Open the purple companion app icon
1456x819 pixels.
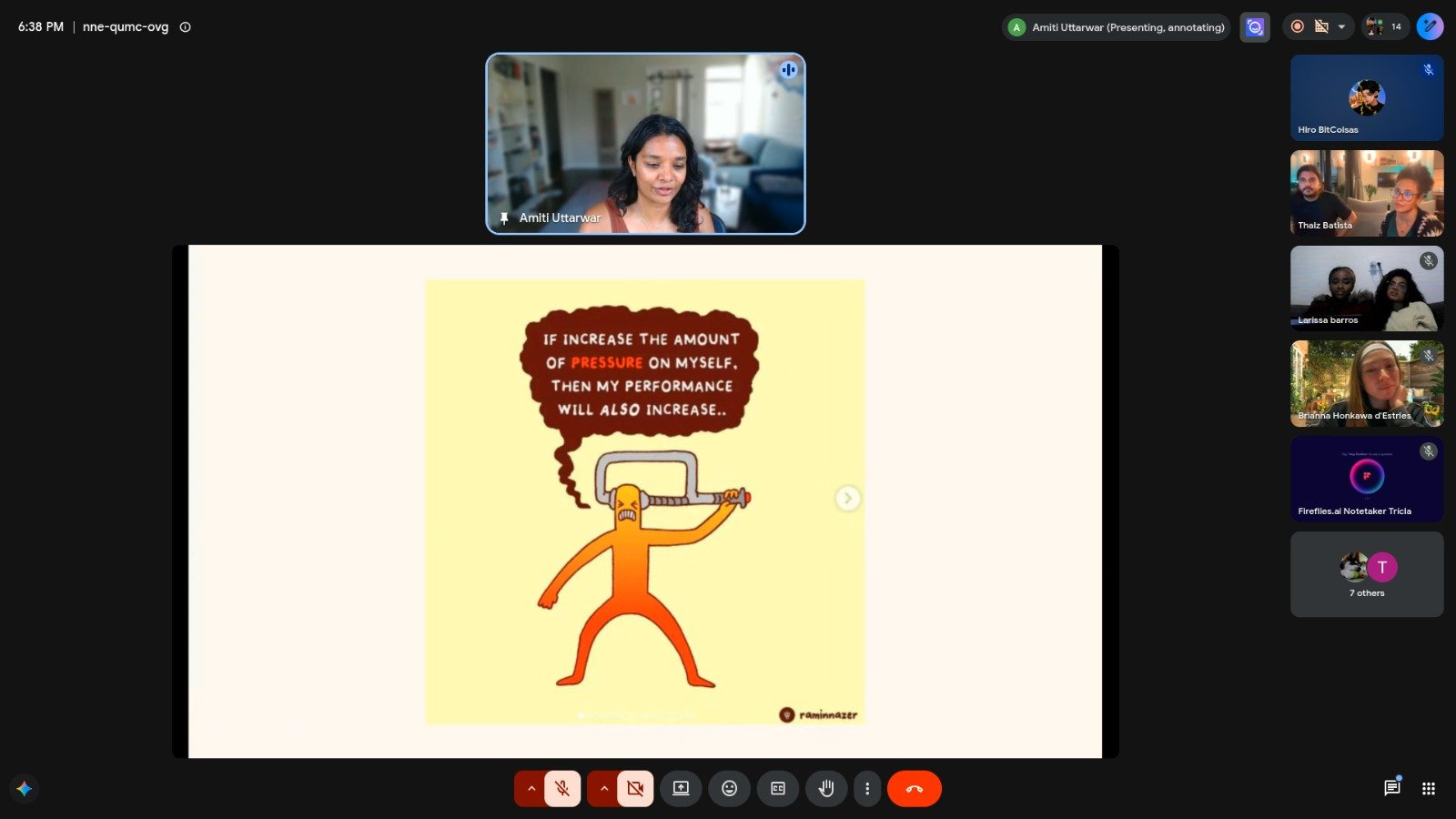coord(1255,27)
